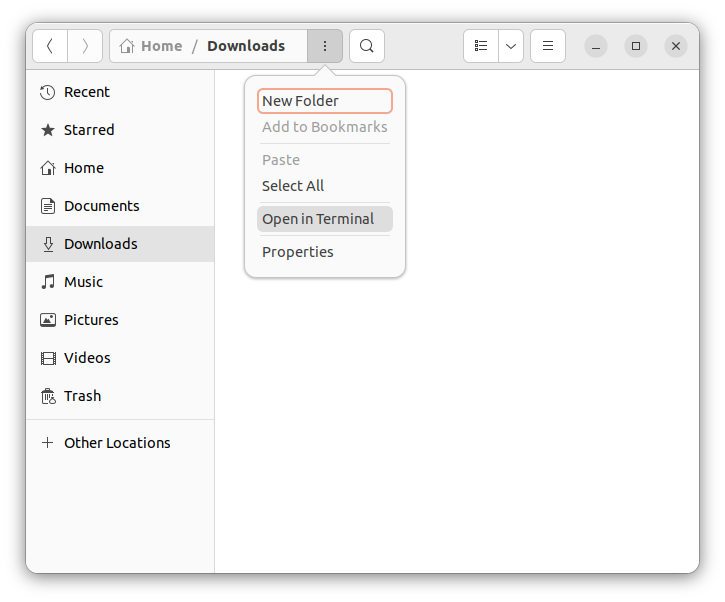This screenshot has height=602, width=725.
Task: Select the Trash icon in the sidebar
Action: tap(48, 396)
